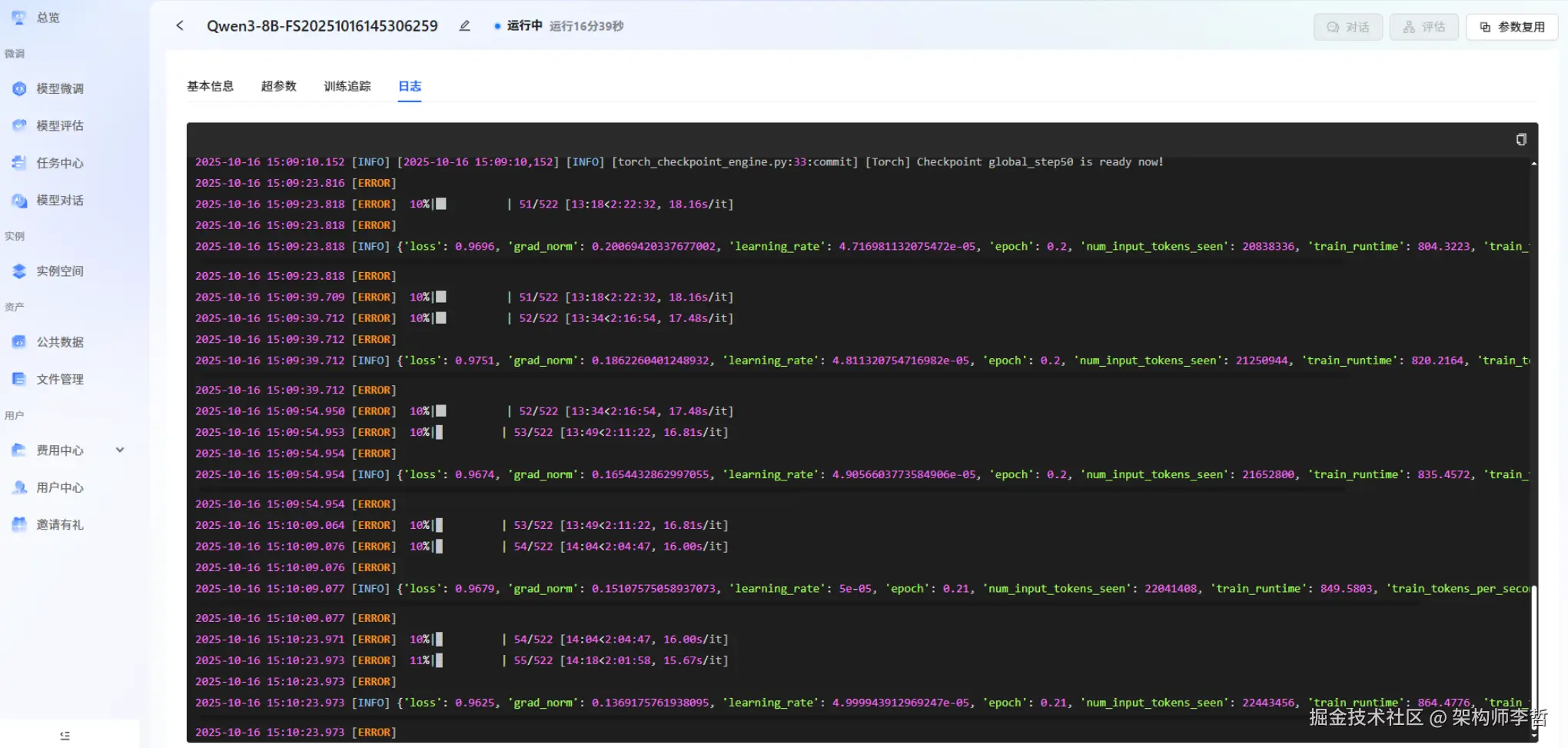Expand the 费用中心 chevron
Viewport: 1568px width, 748px height.
pos(120,450)
